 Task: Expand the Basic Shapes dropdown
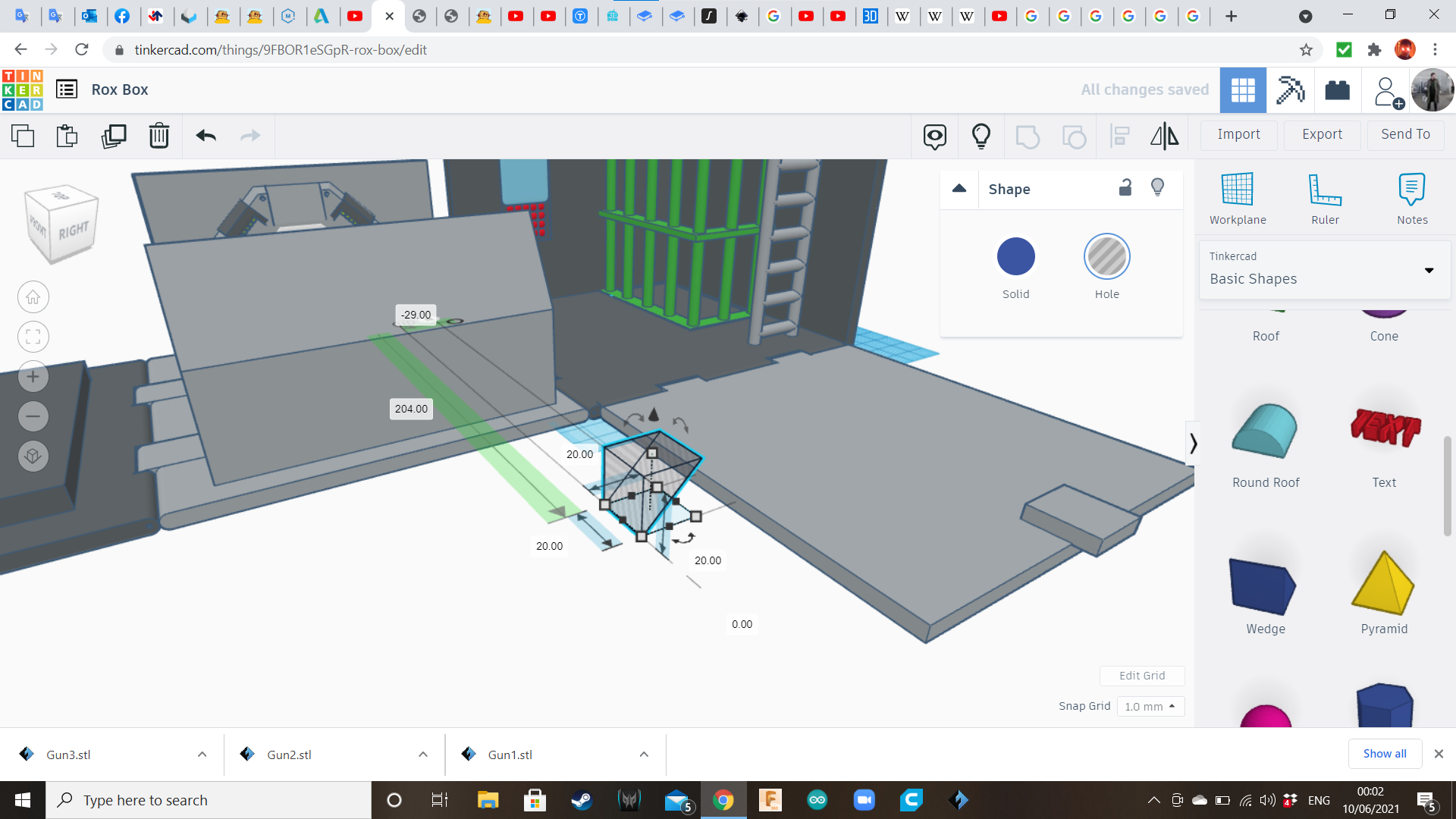tap(1429, 270)
